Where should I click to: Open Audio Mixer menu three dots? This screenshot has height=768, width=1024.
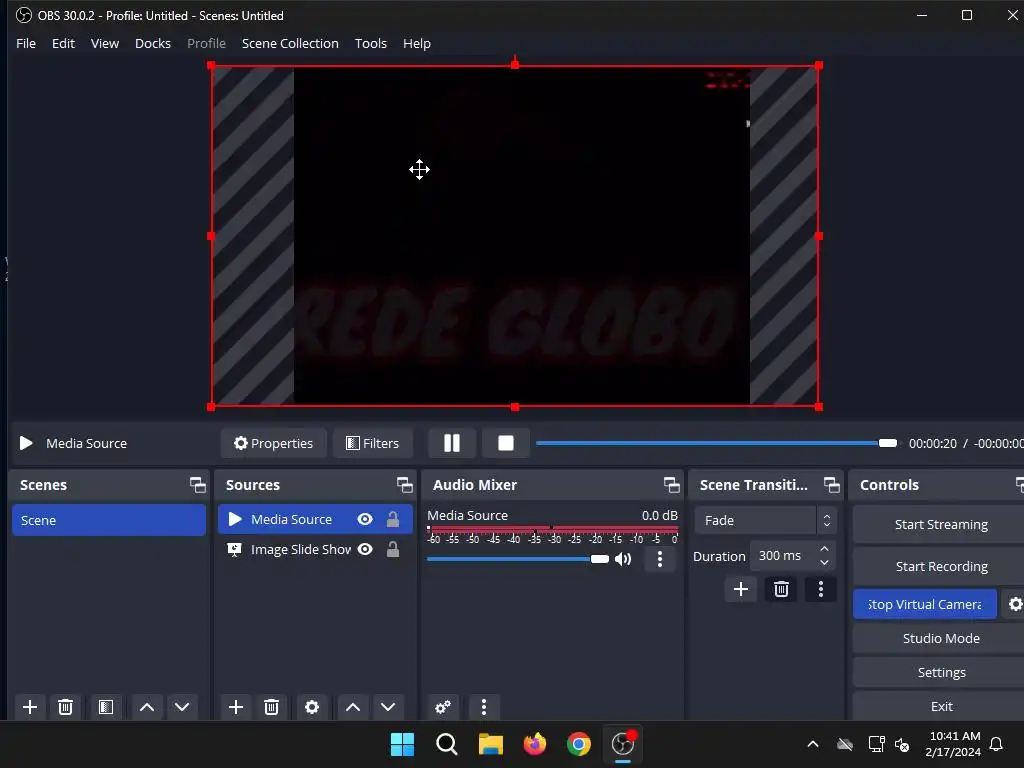[483, 707]
